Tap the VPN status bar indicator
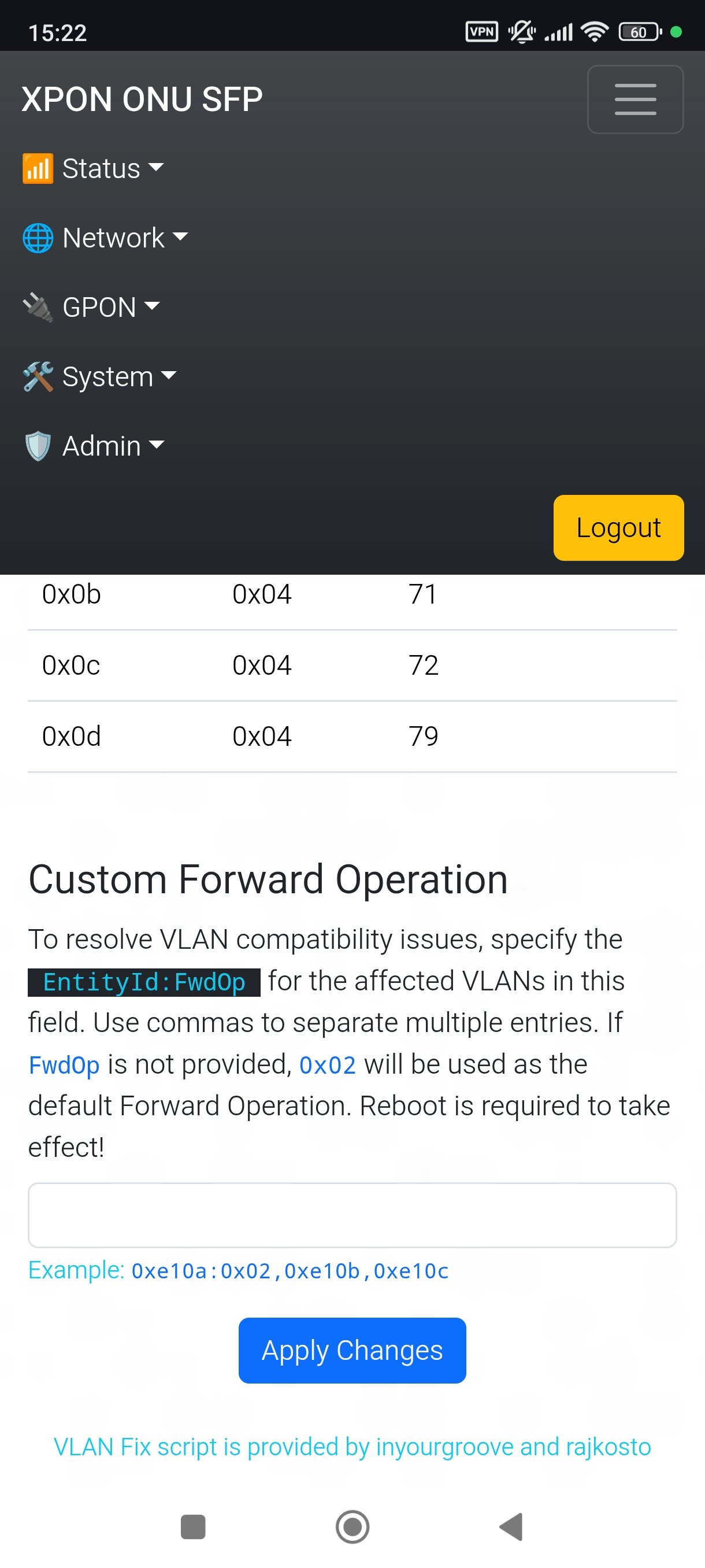Screen dimensions: 705x1568 pos(482,32)
